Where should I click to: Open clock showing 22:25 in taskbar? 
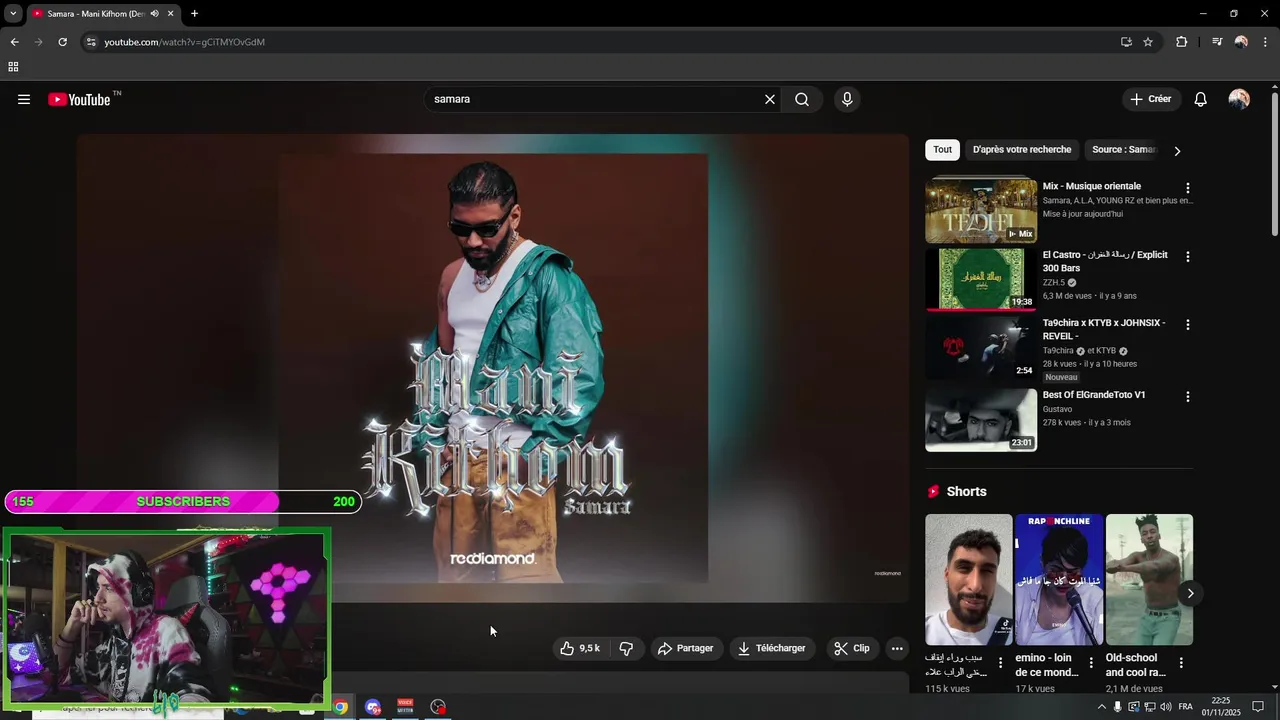point(1221,707)
